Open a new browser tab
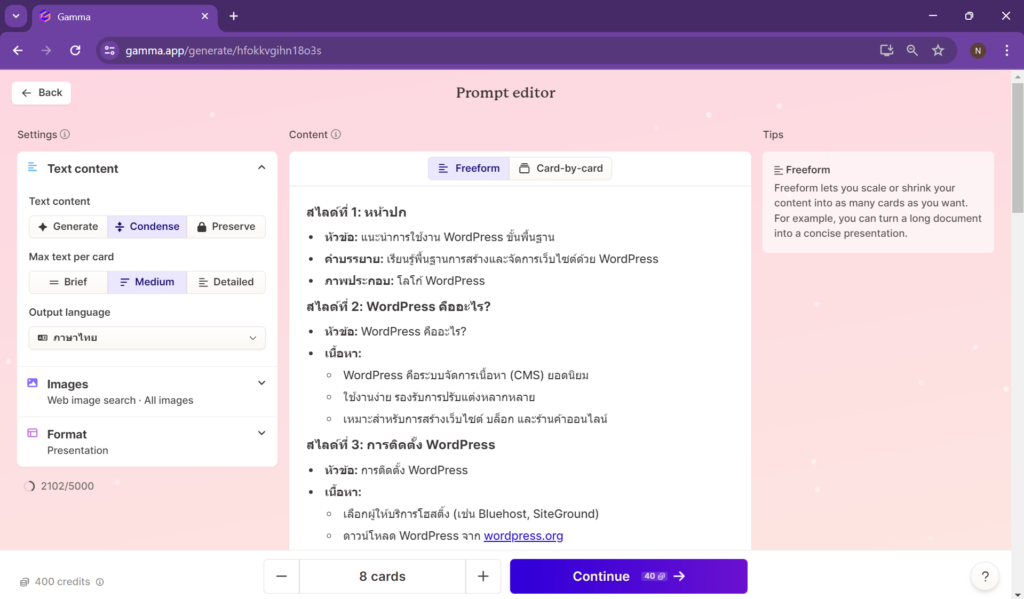The image size is (1024, 599). (233, 16)
